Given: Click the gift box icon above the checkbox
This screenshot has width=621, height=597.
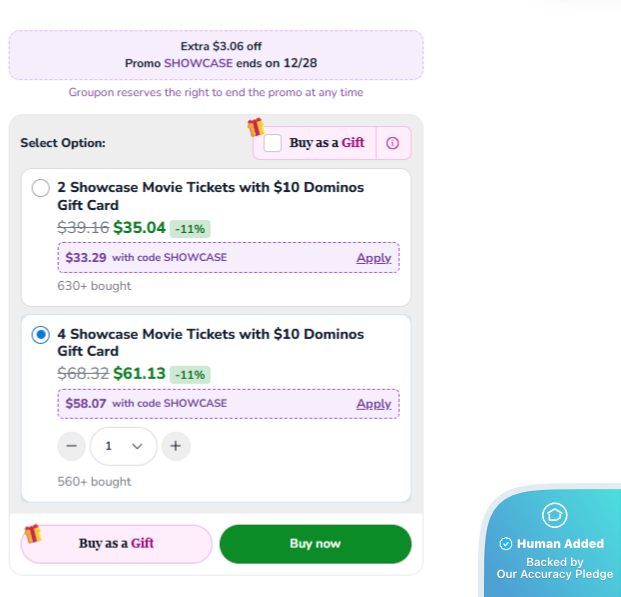Looking at the screenshot, I should click(x=256, y=127).
